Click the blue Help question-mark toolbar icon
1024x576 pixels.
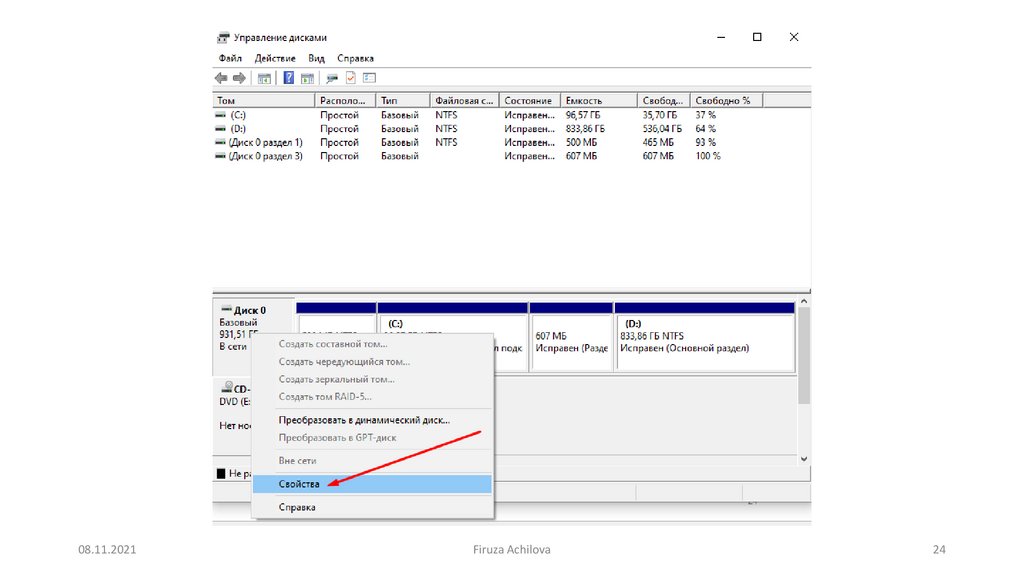click(x=289, y=78)
